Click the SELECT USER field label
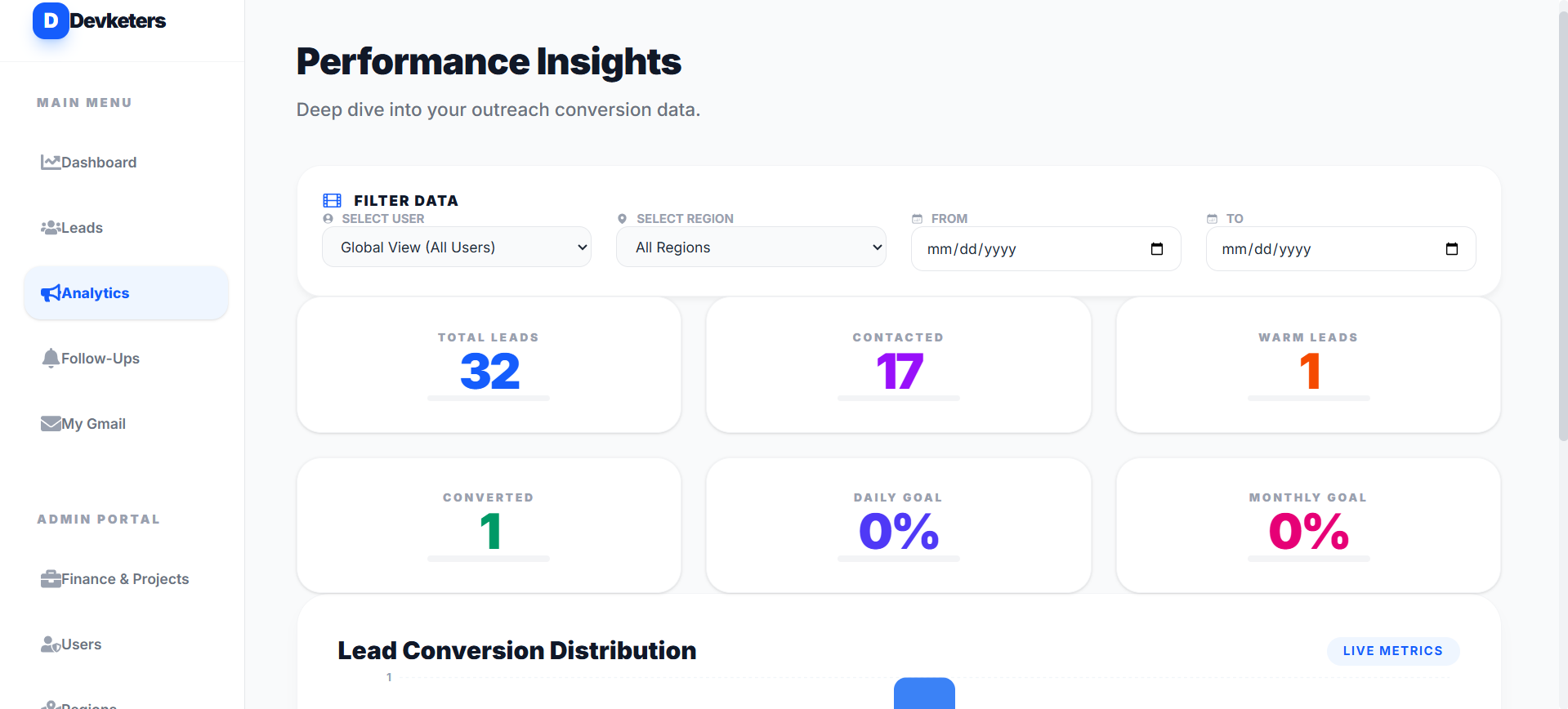Screen dimensions: 1568x709 (383, 219)
